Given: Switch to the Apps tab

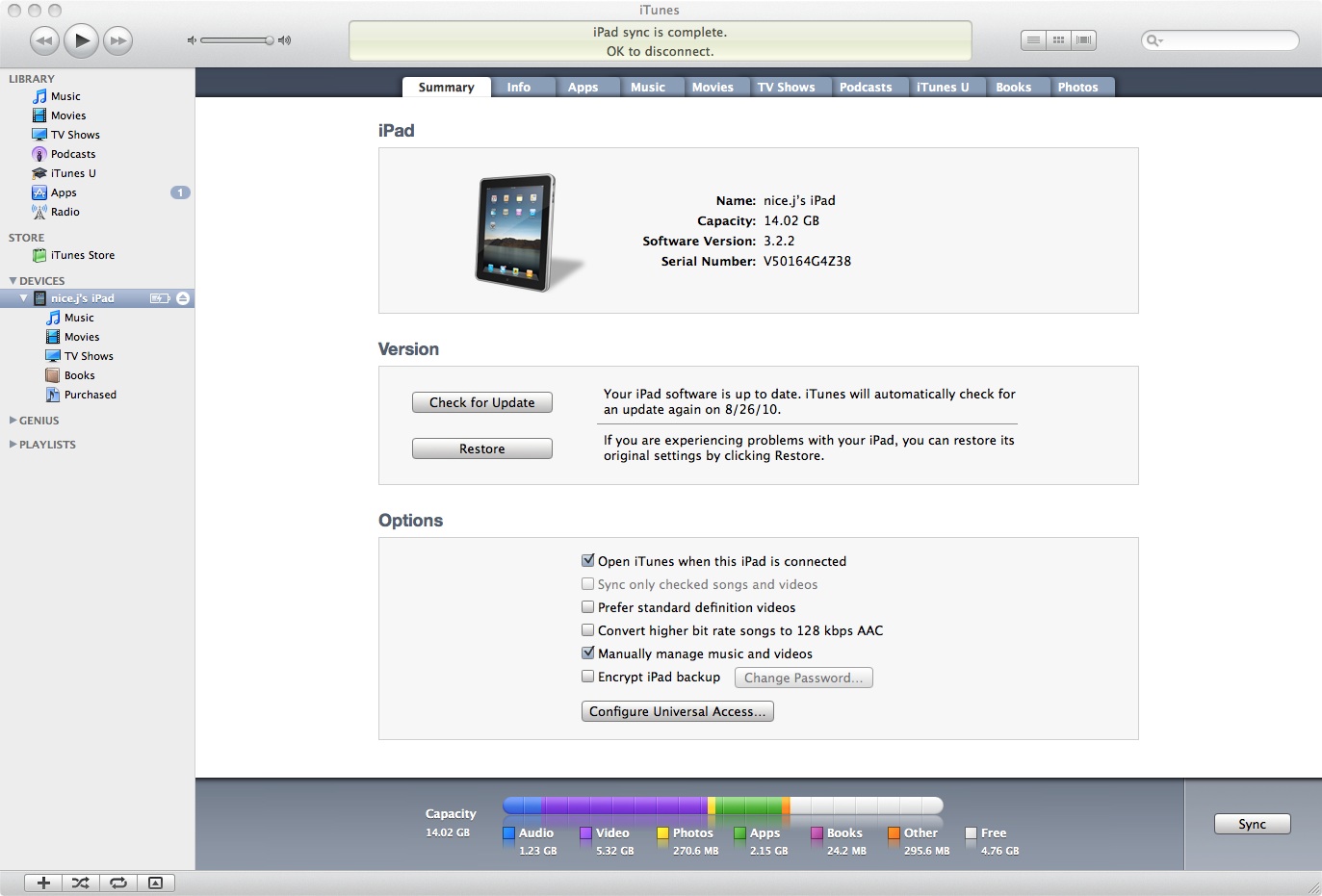Looking at the screenshot, I should pos(583,88).
